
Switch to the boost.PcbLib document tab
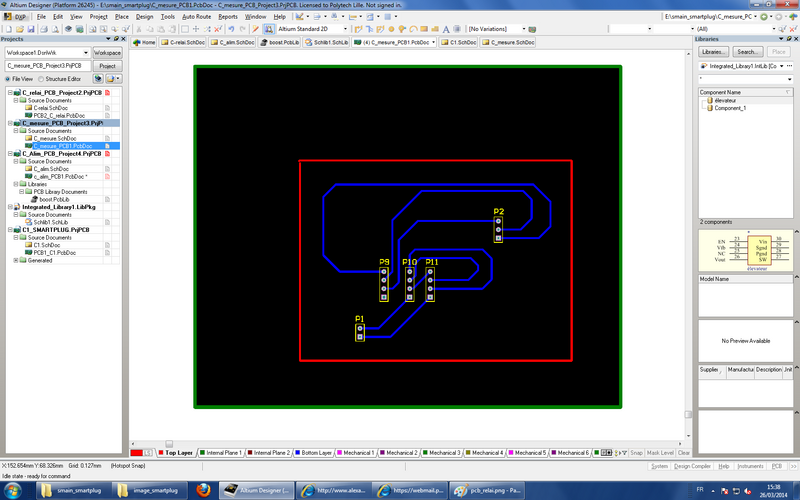coord(280,43)
